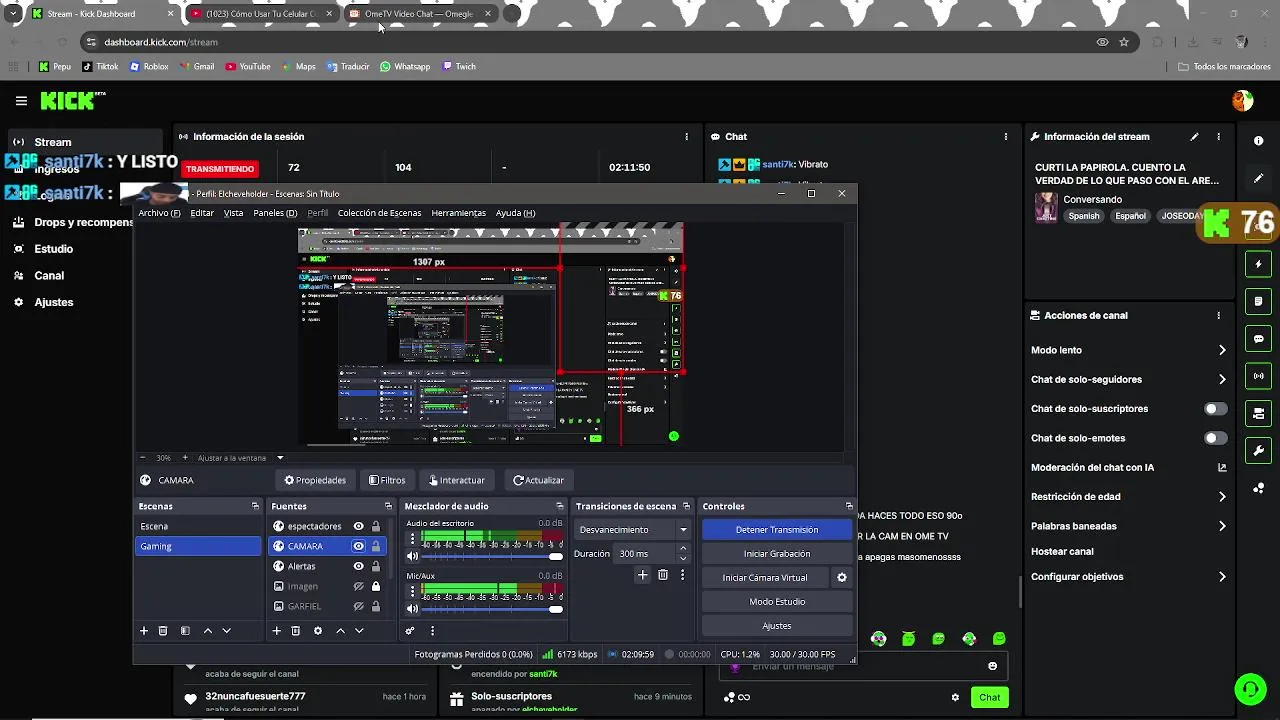
Task: Hide the Alertas source
Action: point(358,566)
